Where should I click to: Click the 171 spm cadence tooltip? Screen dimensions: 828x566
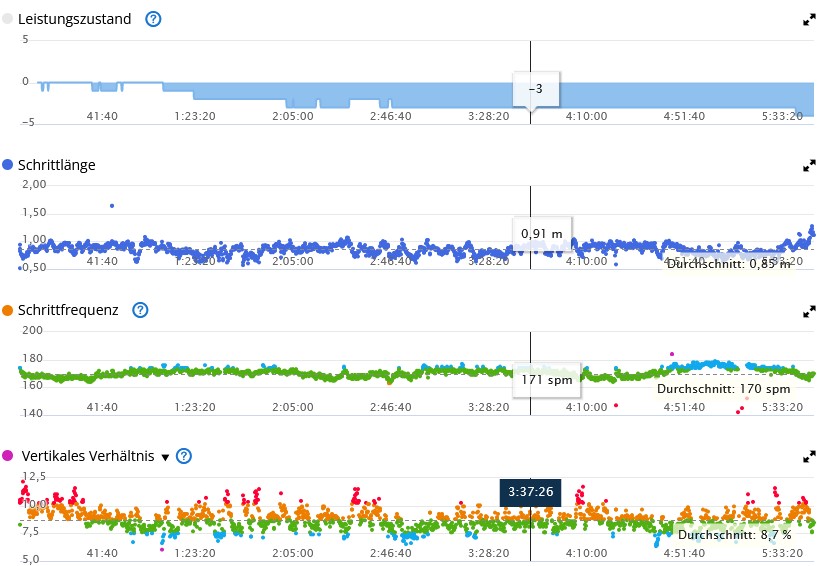[x=544, y=380]
